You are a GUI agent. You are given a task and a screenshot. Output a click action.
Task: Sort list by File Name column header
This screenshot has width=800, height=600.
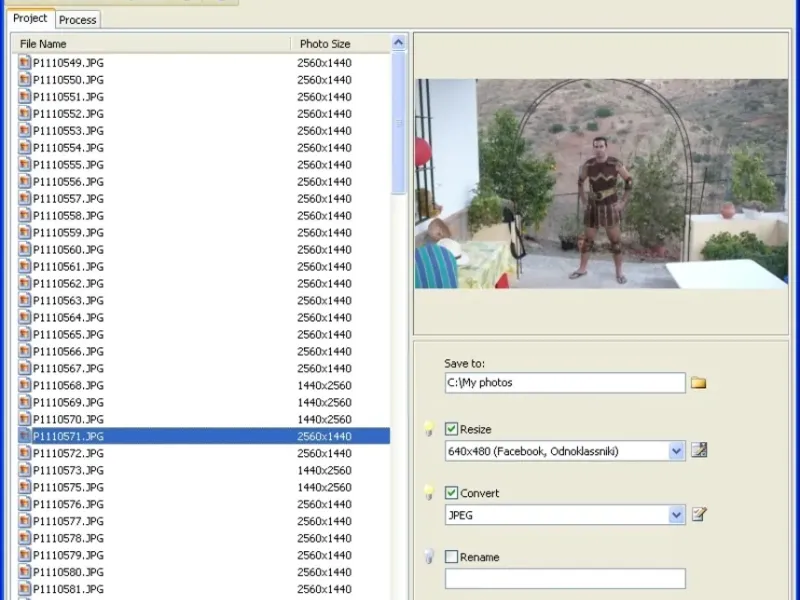click(x=150, y=44)
